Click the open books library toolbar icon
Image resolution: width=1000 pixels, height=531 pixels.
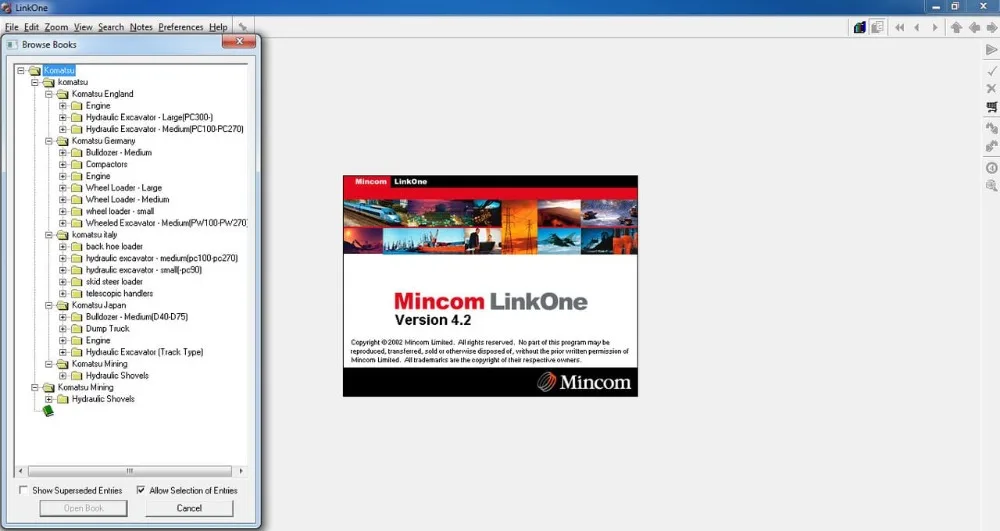(x=860, y=27)
